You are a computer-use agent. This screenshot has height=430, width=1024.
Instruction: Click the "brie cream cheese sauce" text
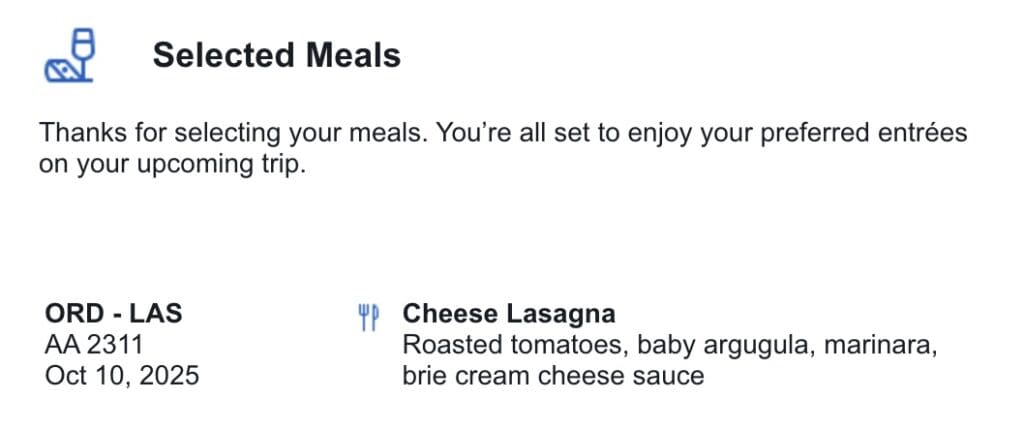(x=553, y=376)
